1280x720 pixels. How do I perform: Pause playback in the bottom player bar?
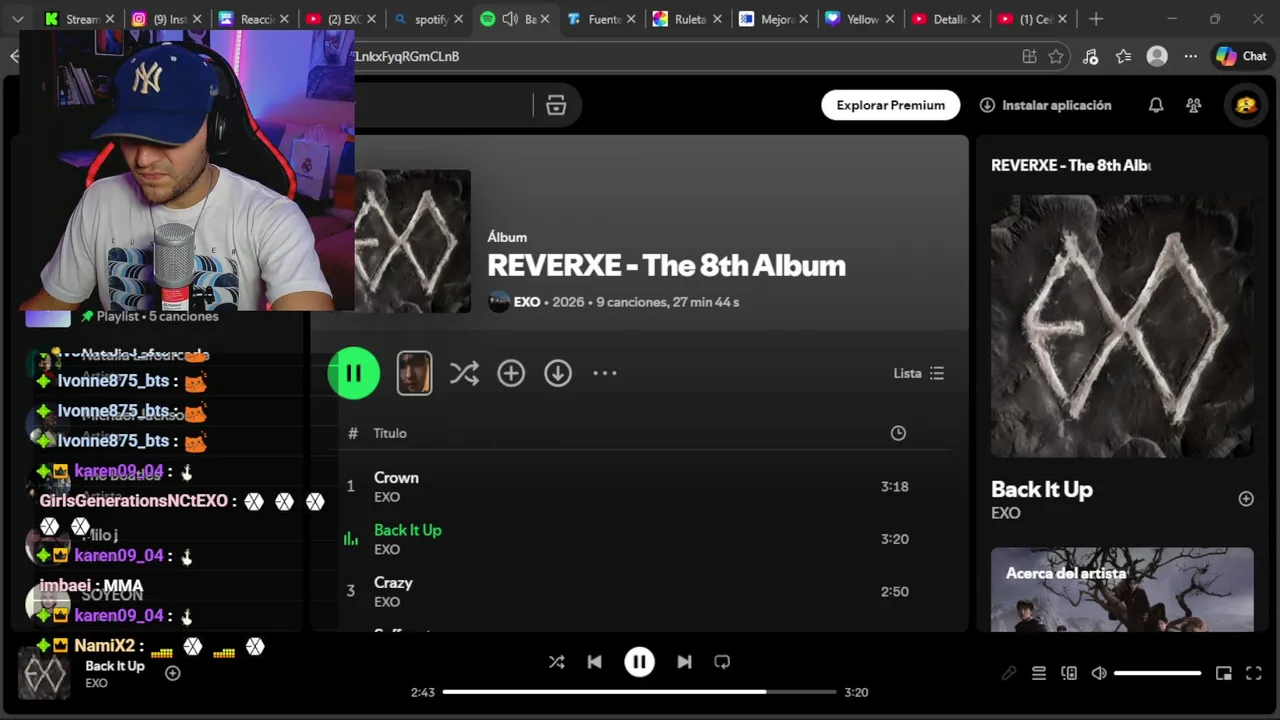[639, 662]
